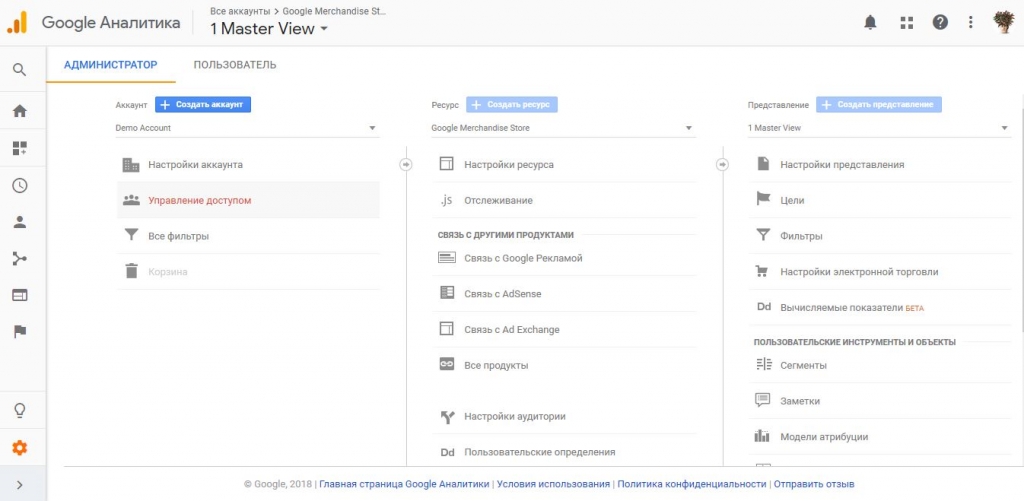Open search in the left sidebar
This screenshot has height=501, width=1024.
point(20,70)
